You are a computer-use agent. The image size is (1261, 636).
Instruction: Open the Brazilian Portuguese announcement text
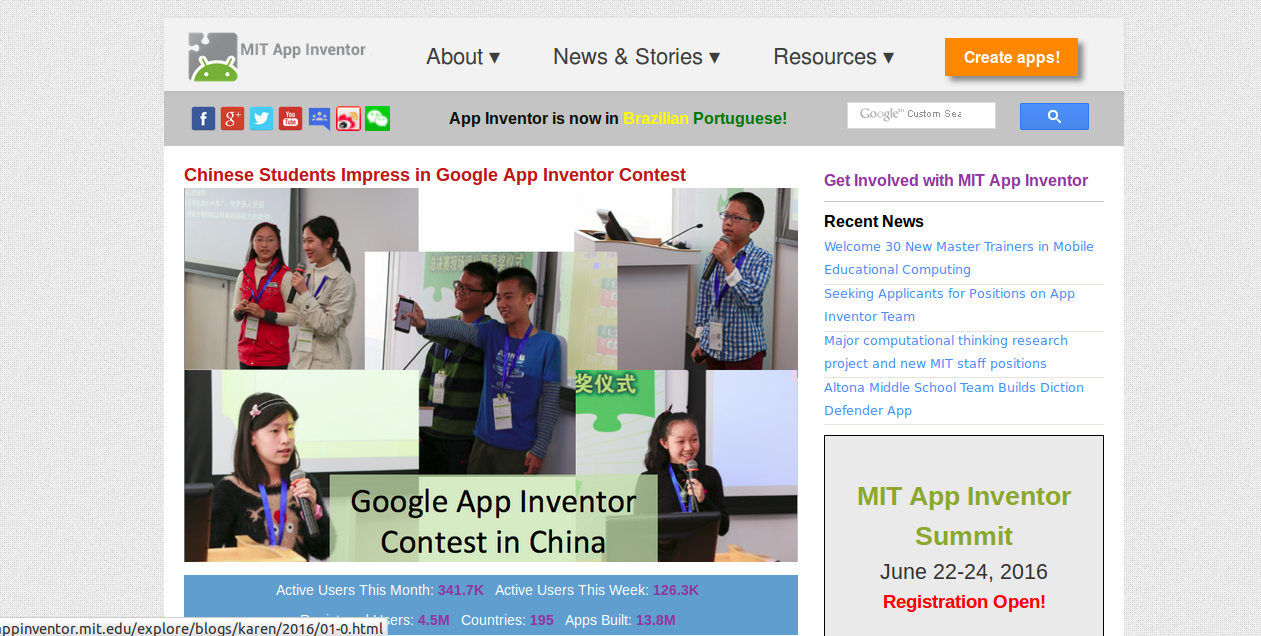618,118
